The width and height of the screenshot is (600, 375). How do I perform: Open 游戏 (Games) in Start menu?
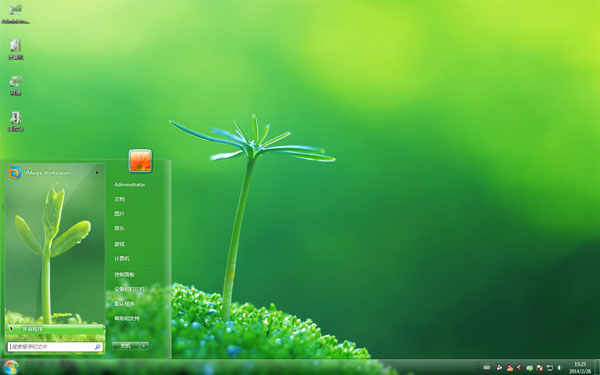pyautogui.click(x=119, y=244)
